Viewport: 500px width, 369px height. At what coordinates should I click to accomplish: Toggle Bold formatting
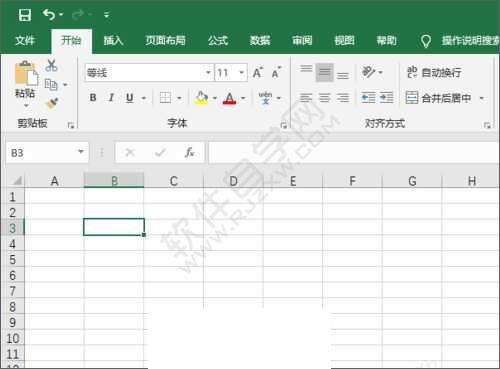(x=93, y=98)
